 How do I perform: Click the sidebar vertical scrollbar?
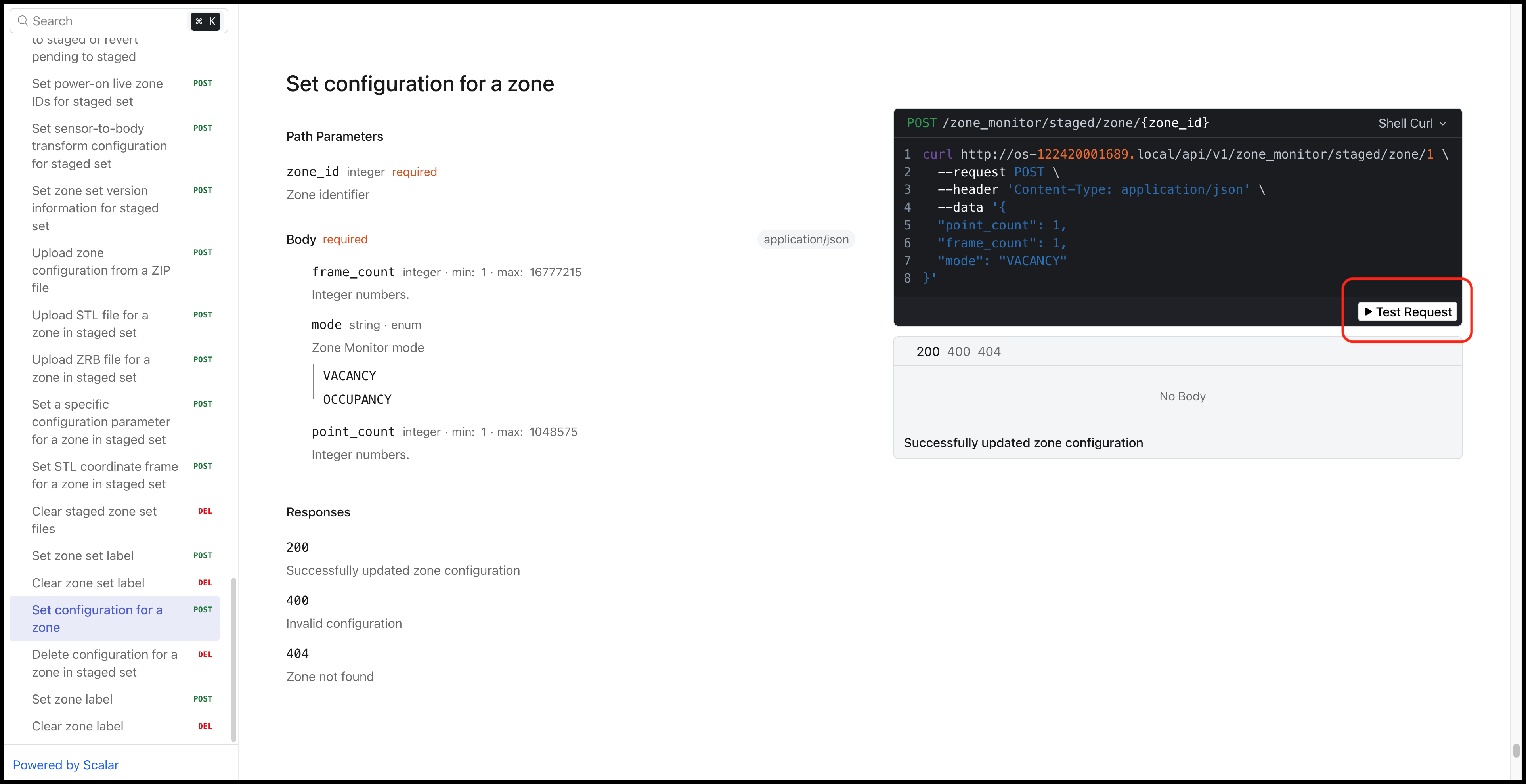tap(233, 659)
